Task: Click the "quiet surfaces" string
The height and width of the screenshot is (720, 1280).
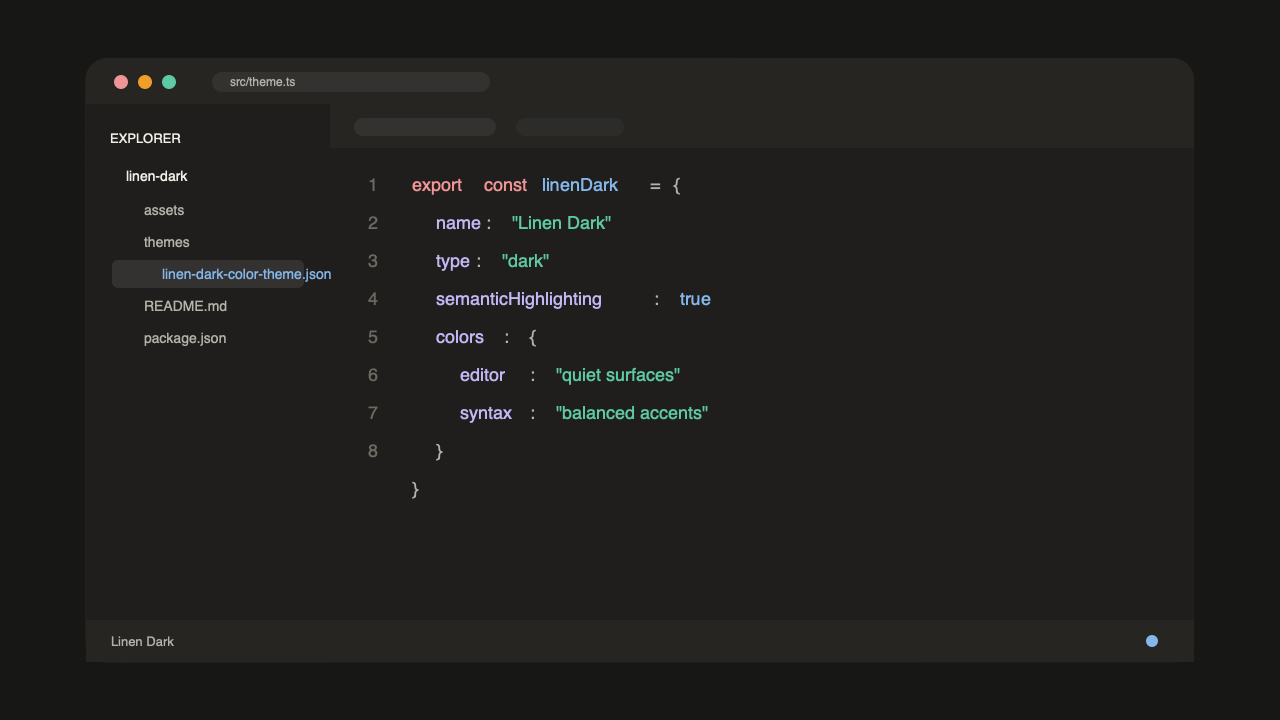Action: [618, 375]
